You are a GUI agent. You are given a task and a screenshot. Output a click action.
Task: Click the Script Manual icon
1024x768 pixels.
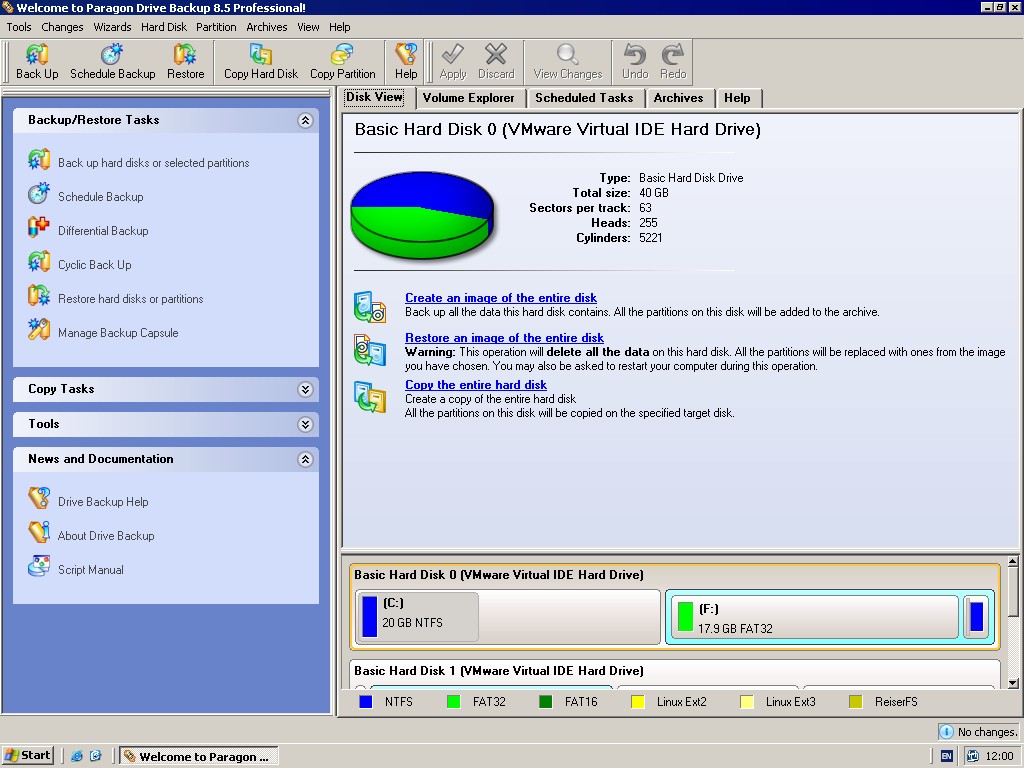tap(39, 567)
